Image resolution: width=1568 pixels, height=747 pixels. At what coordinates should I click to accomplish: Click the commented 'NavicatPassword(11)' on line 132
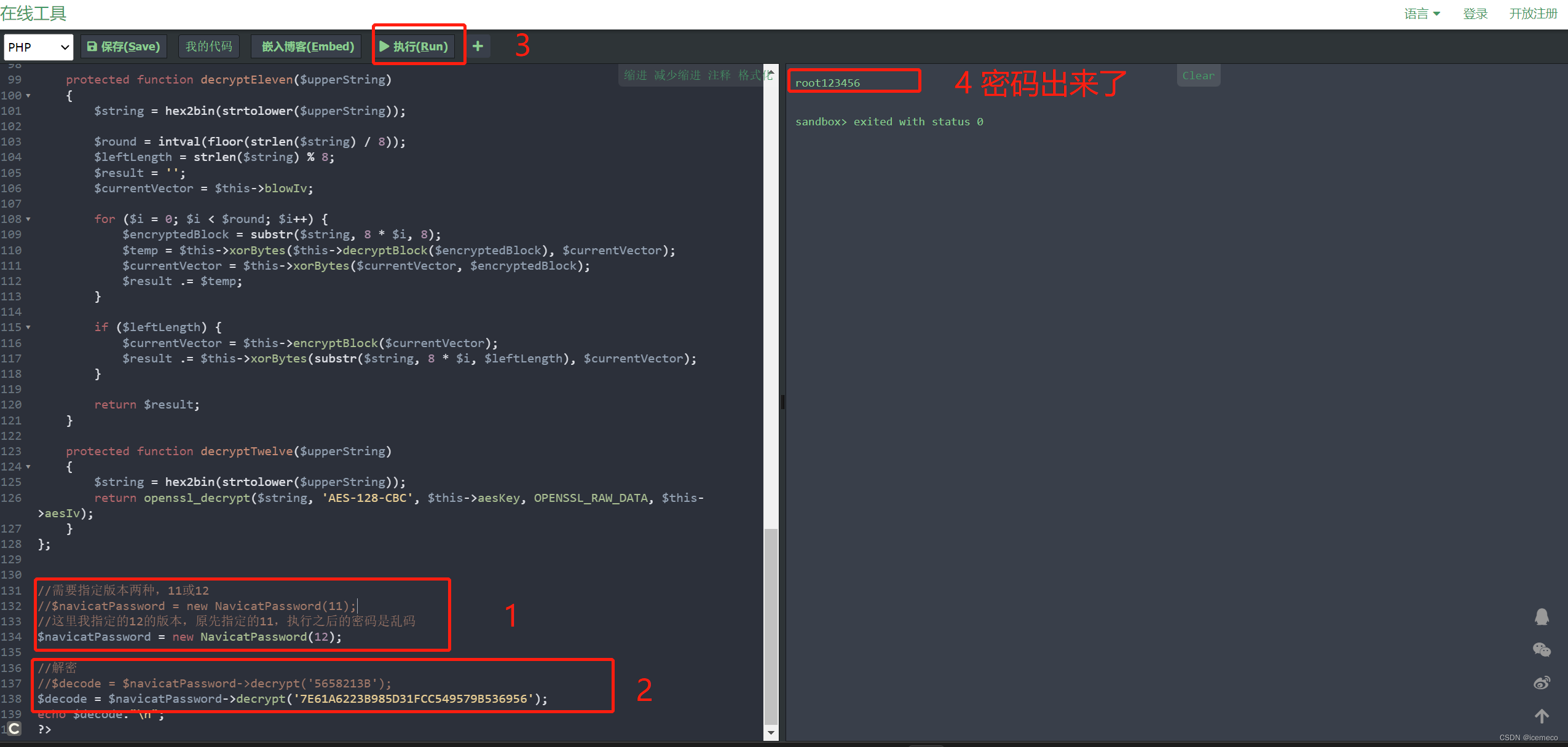coord(282,606)
